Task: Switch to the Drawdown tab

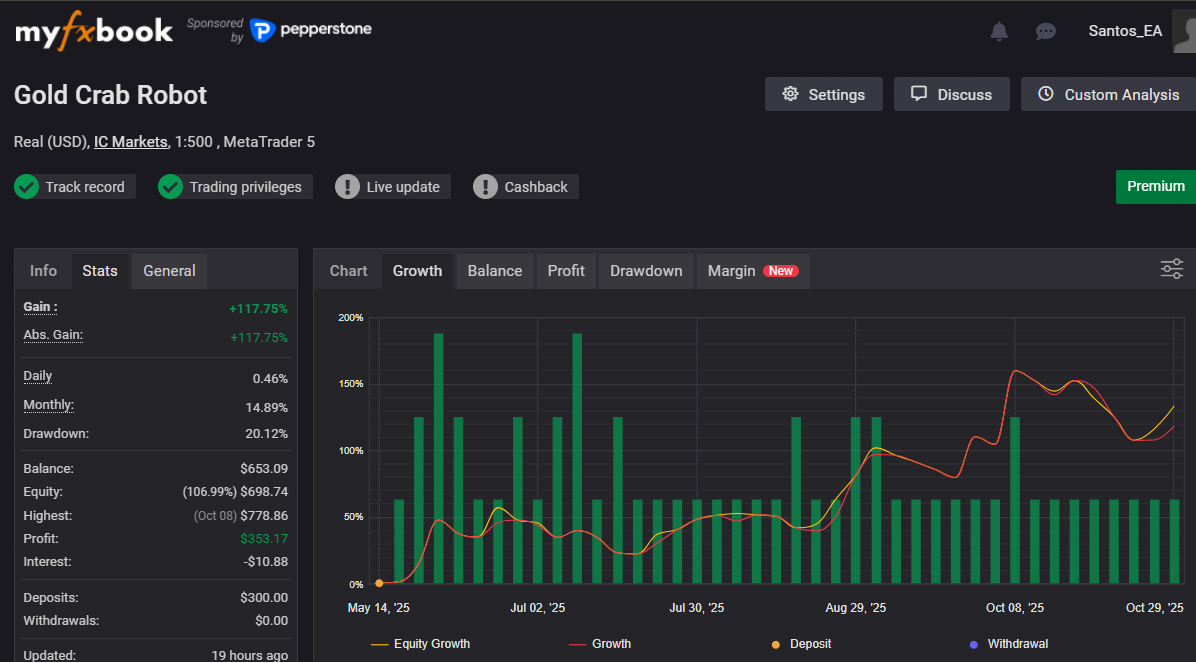Action: click(x=645, y=270)
